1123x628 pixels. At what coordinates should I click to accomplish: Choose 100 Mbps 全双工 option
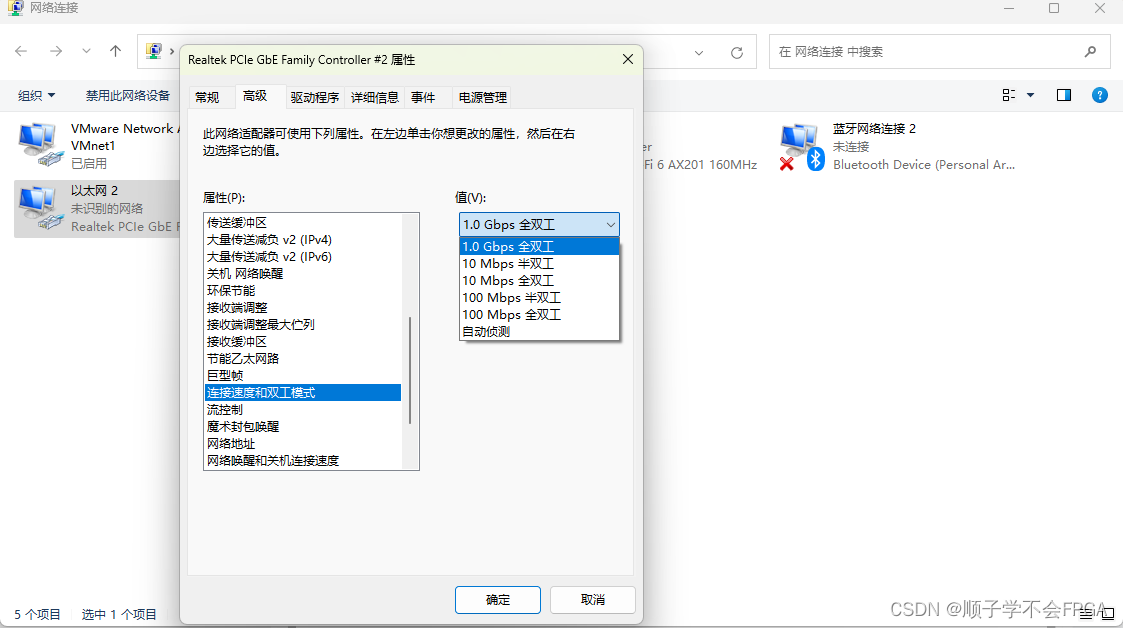[x=539, y=314]
